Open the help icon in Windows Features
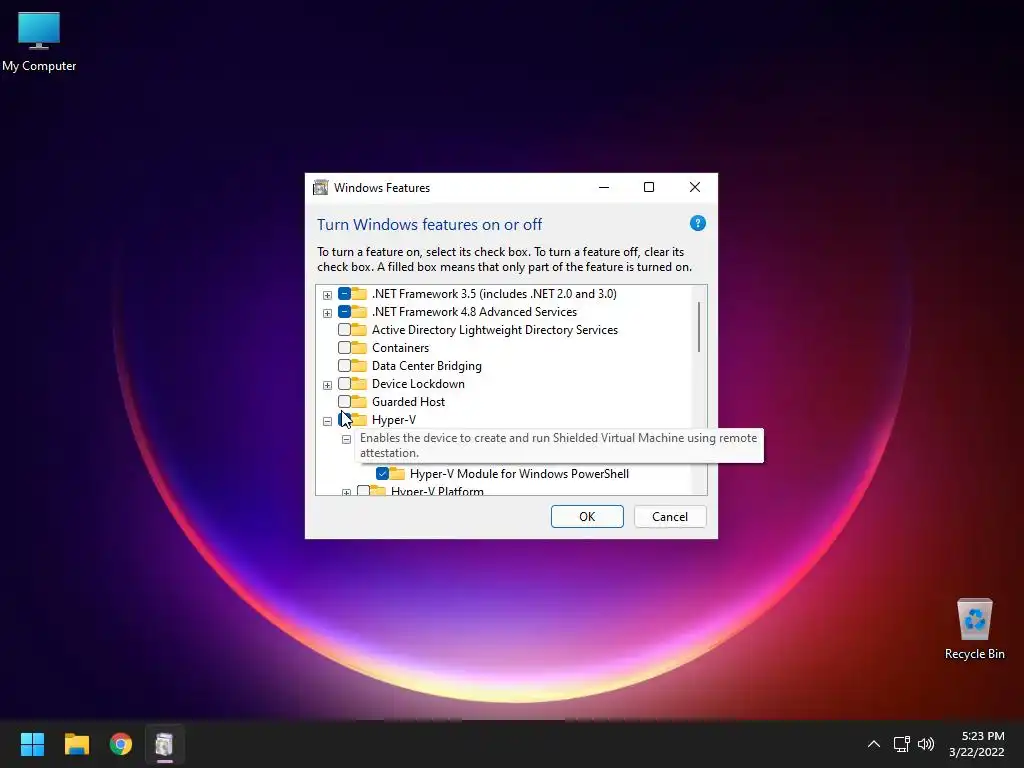 click(x=697, y=223)
